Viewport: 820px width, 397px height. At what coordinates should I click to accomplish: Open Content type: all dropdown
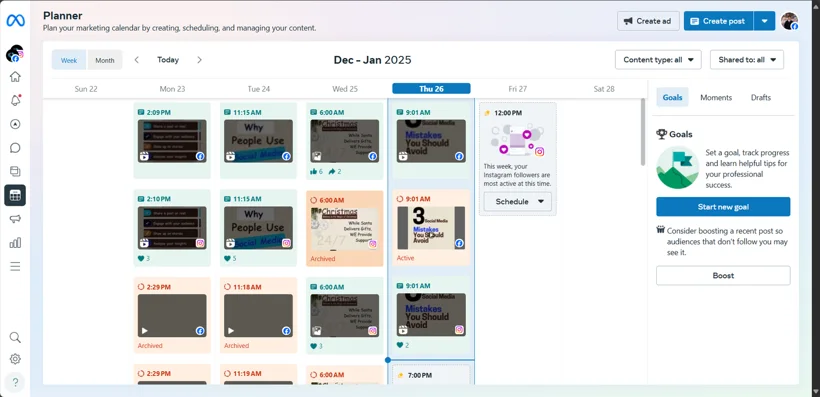658,60
